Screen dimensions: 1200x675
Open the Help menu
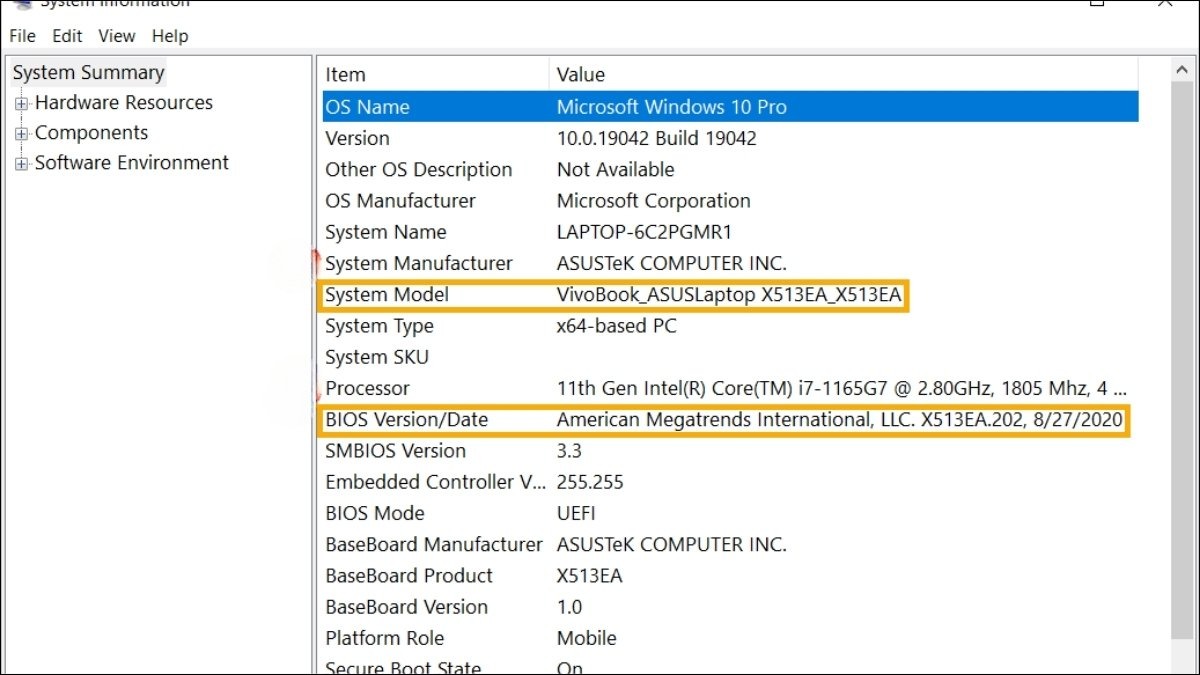[x=170, y=36]
